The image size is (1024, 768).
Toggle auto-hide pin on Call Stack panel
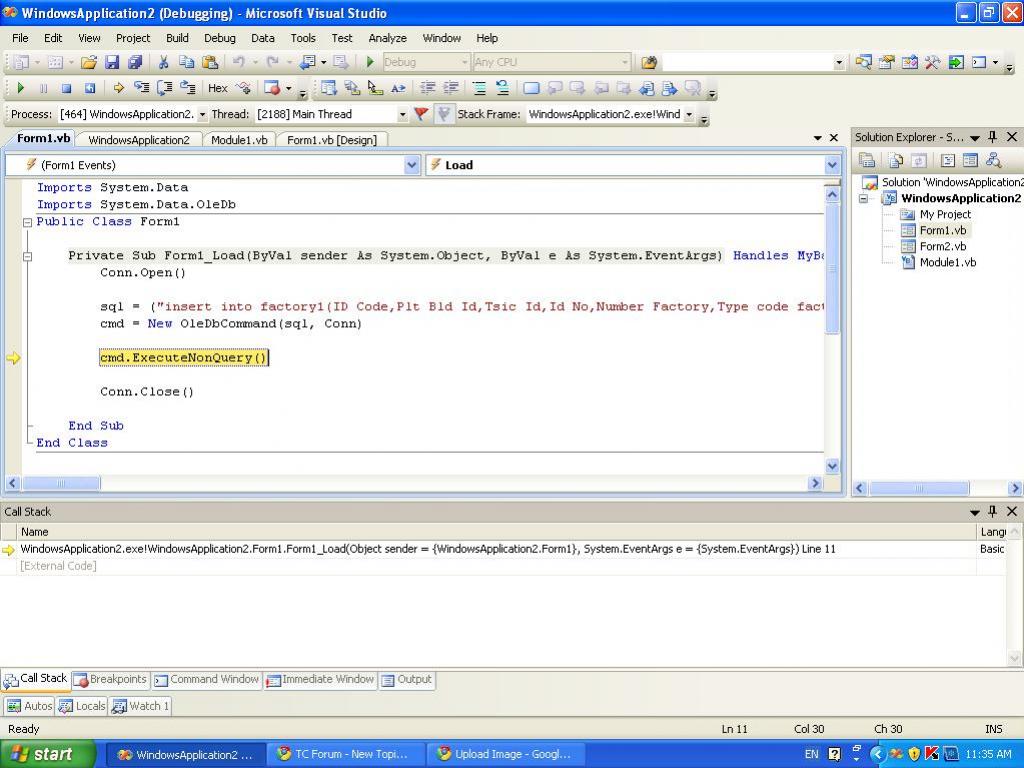point(993,511)
